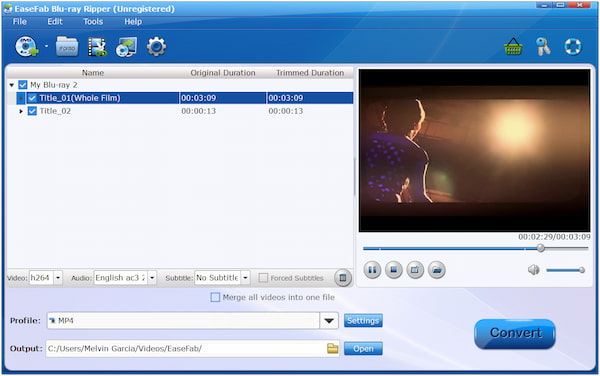Take a snapshot of the preview
Image resolution: width=600 pixels, height=376 pixels.
click(415, 270)
